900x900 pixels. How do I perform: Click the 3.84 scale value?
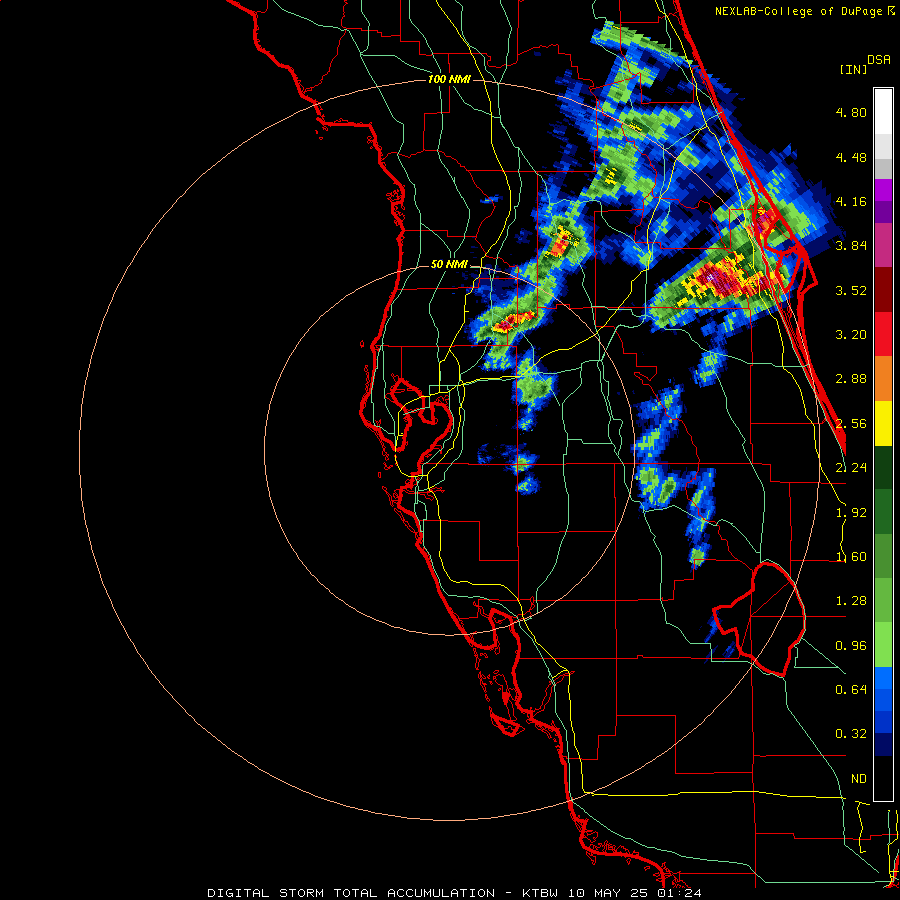click(851, 246)
